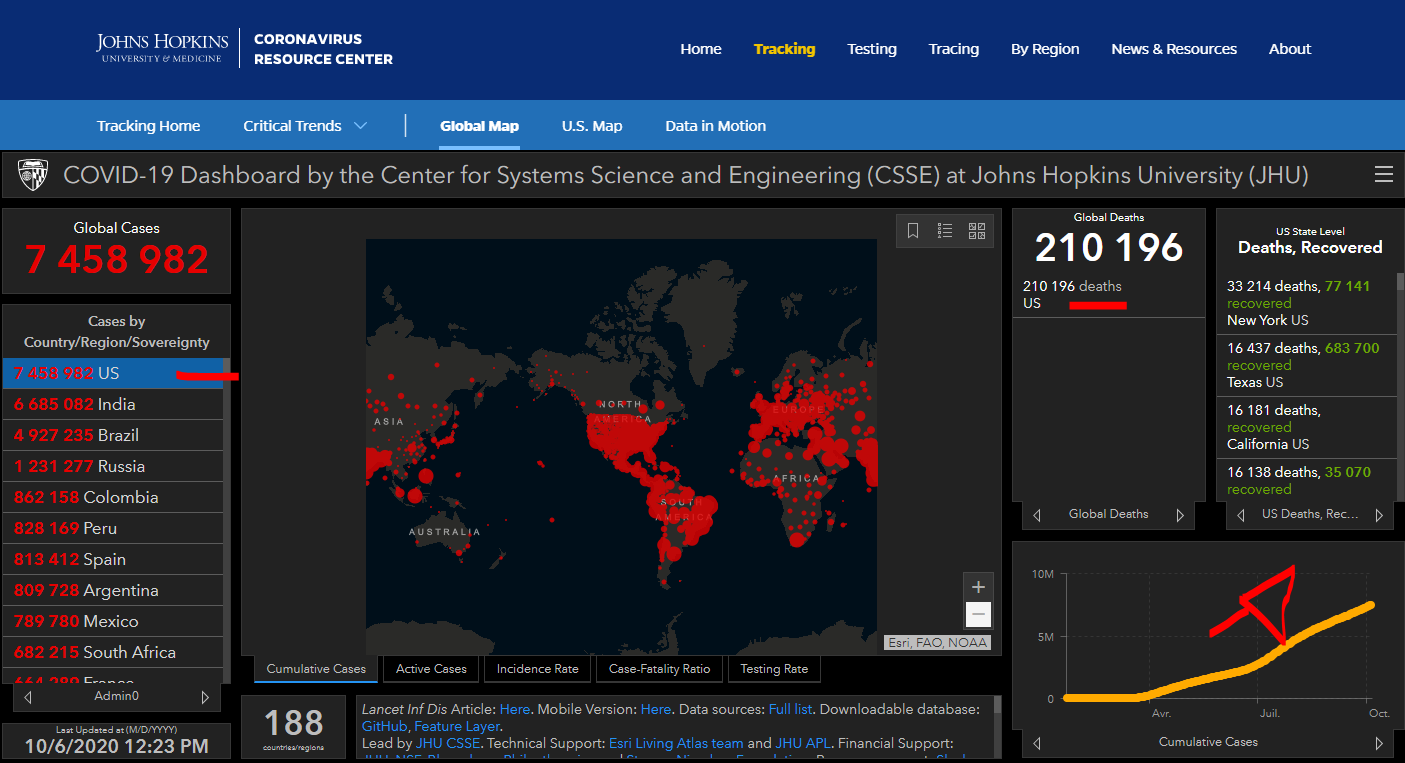Open About in top navigation

pos(1290,49)
